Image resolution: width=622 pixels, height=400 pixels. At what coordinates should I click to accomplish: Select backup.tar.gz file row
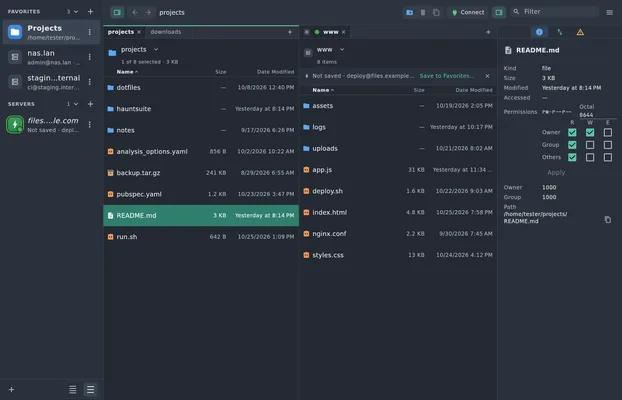[201, 173]
